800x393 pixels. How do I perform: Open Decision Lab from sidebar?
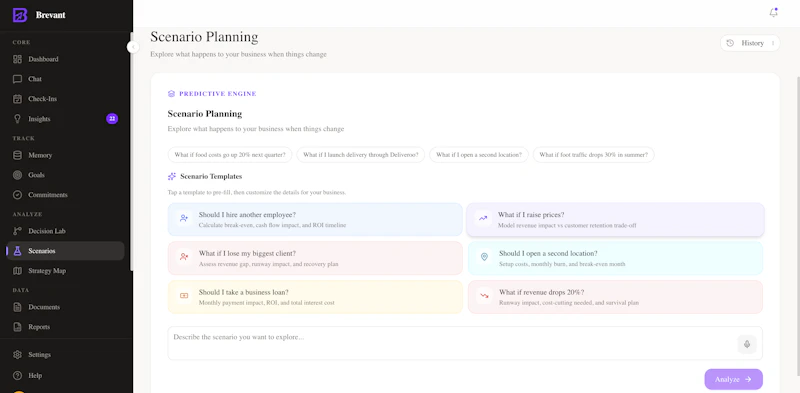[65, 231]
